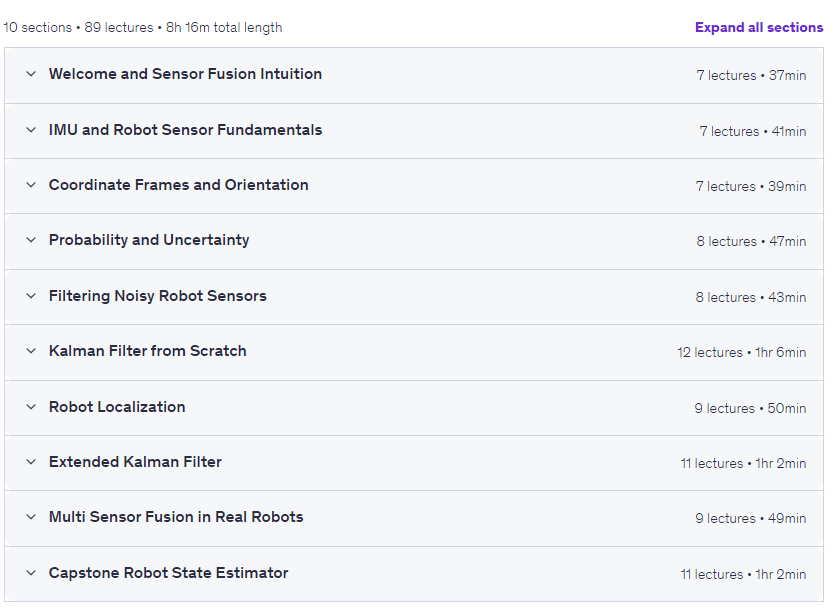The height and width of the screenshot is (612, 838).
Task: Open section title IMU and Robot Sensor Fundamentals
Action: pos(185,130)
